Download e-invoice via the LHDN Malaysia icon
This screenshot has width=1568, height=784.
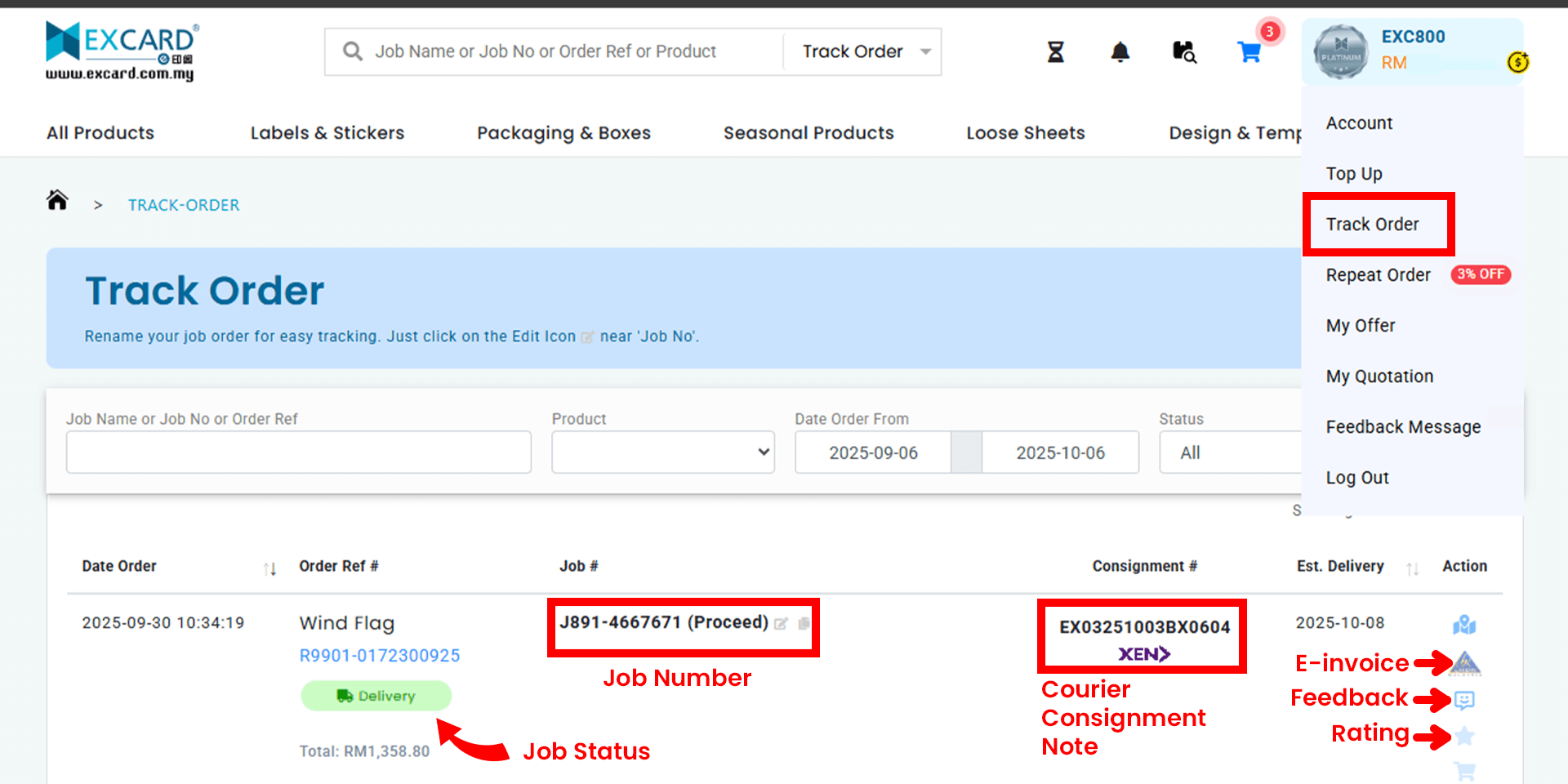click(1464, 663)
